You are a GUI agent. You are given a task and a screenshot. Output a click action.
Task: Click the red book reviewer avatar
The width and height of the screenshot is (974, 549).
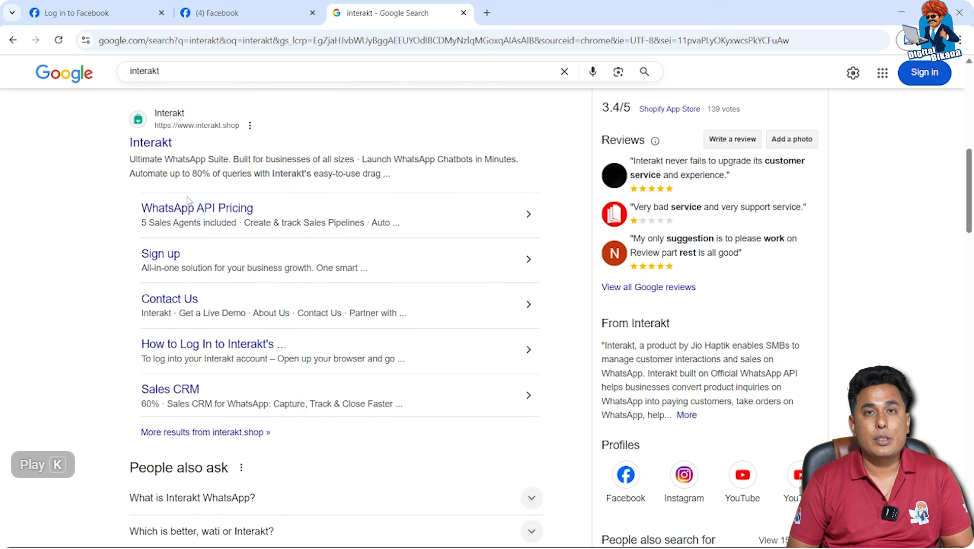point(614,214)
